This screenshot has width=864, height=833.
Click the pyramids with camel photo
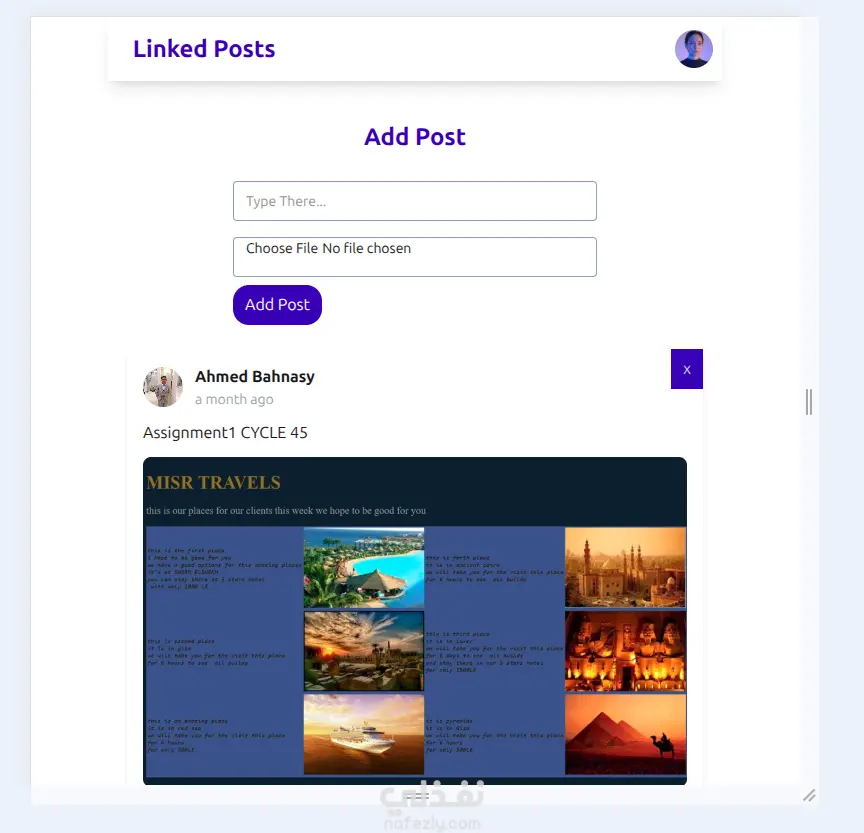pos(625,734)
